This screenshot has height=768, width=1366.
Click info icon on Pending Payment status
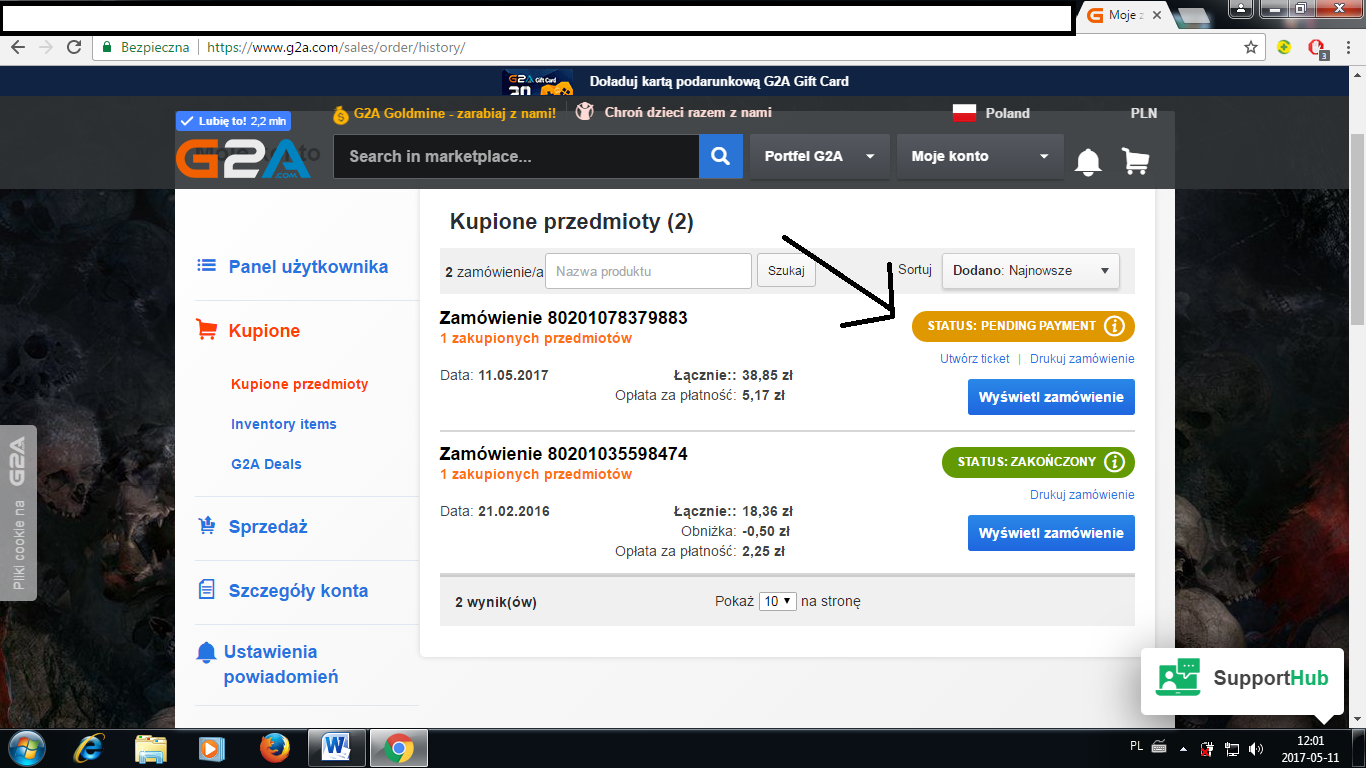pyautogui.click(x=1115, y=326)
